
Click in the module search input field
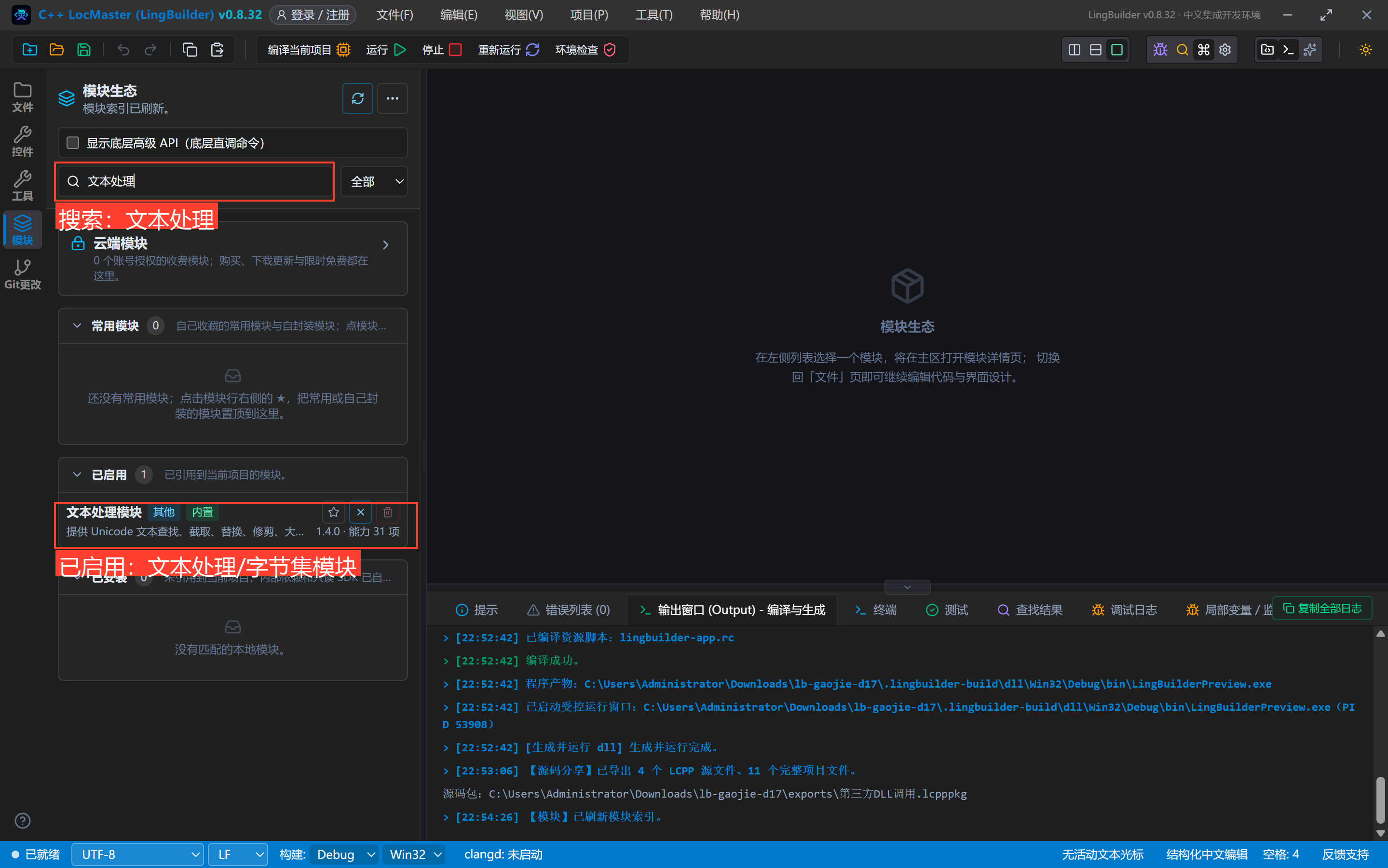pyautogui.click(x=196, y=181)
